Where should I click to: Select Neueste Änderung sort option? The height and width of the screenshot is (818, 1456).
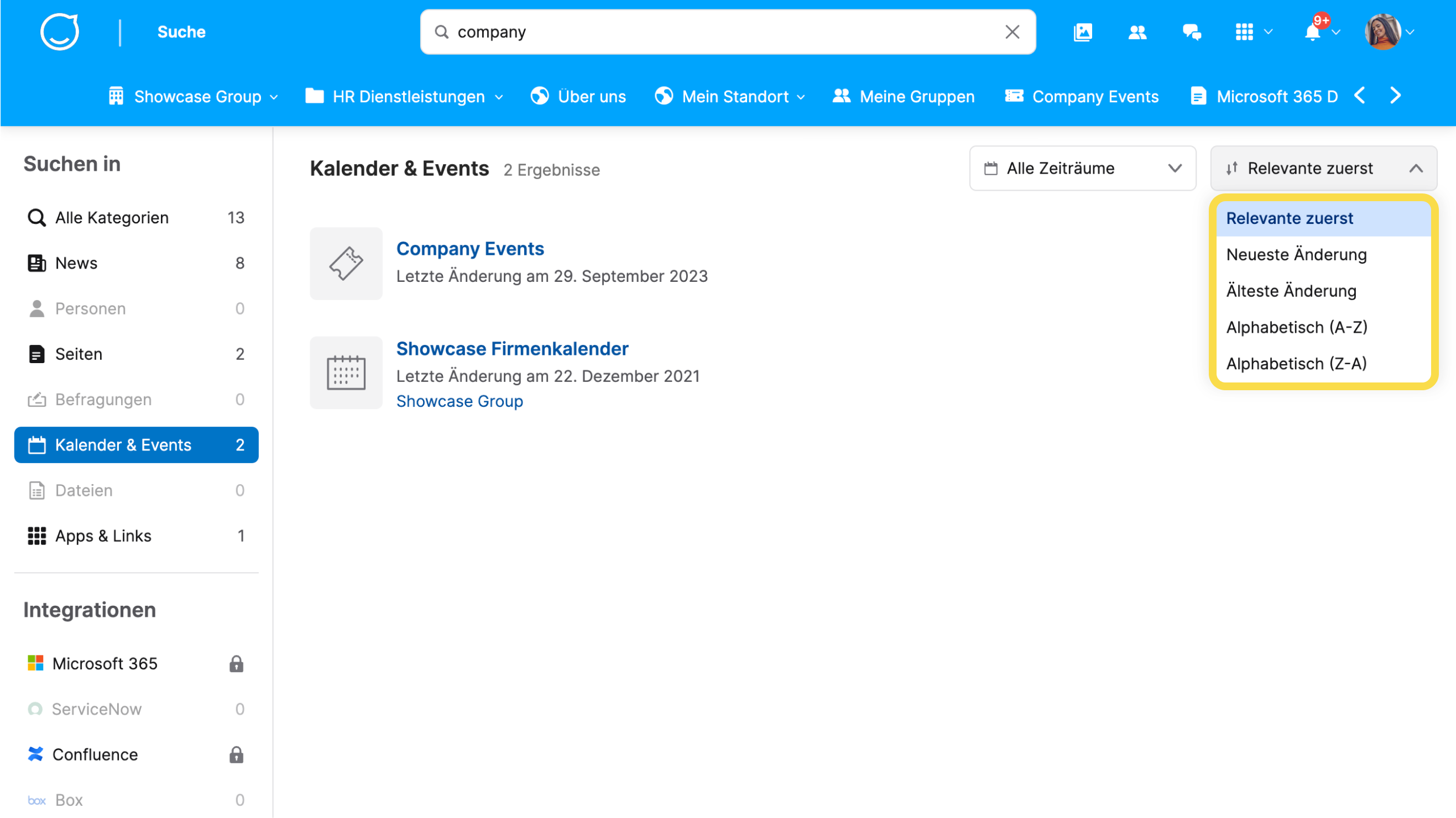click(1296, 255)
